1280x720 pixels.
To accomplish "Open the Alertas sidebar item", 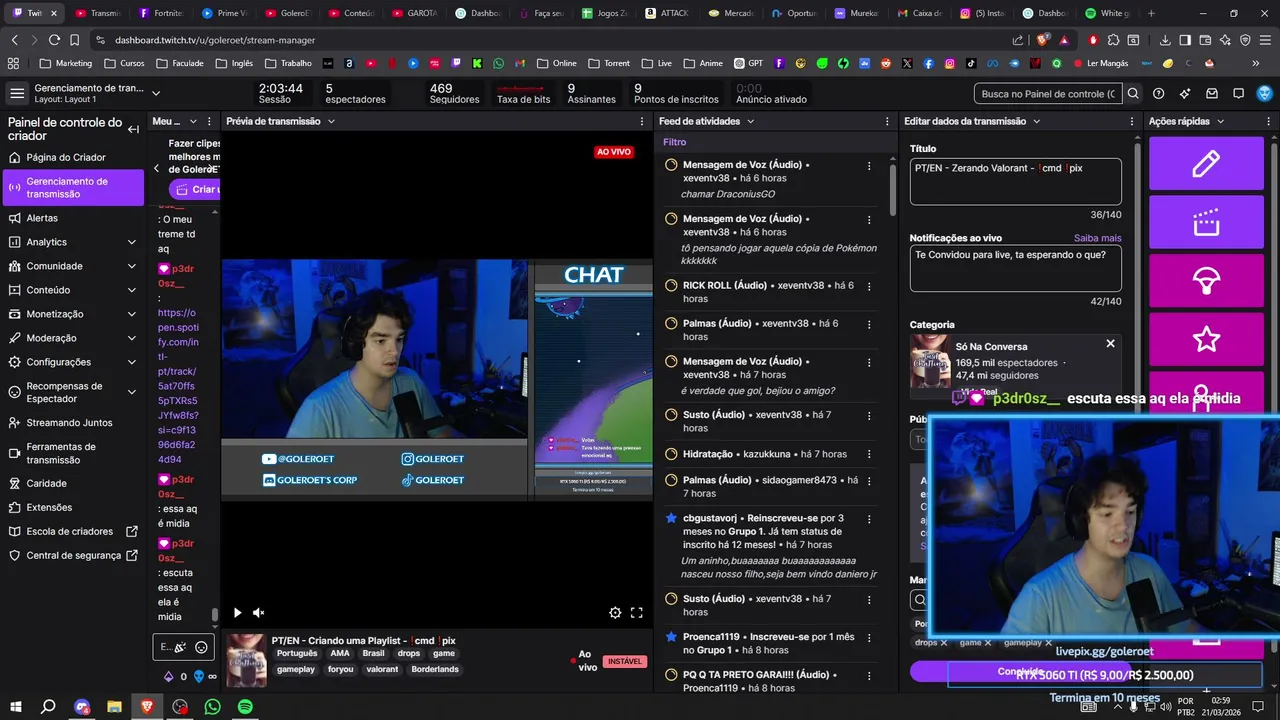I will [x=73, y=218].
